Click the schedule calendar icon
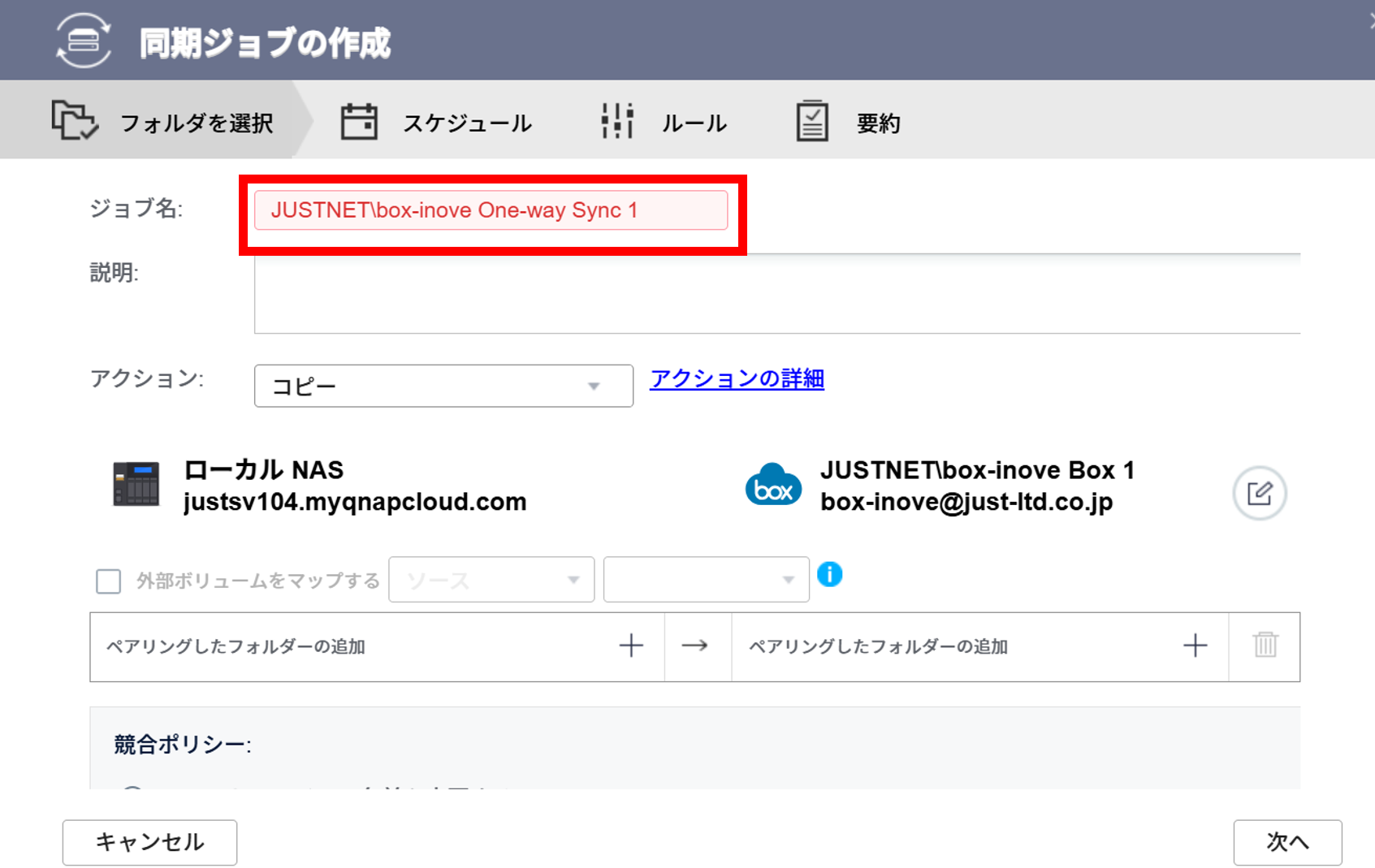The width and height of the screenshot is (1375, 868). click(x=359, y=122)
